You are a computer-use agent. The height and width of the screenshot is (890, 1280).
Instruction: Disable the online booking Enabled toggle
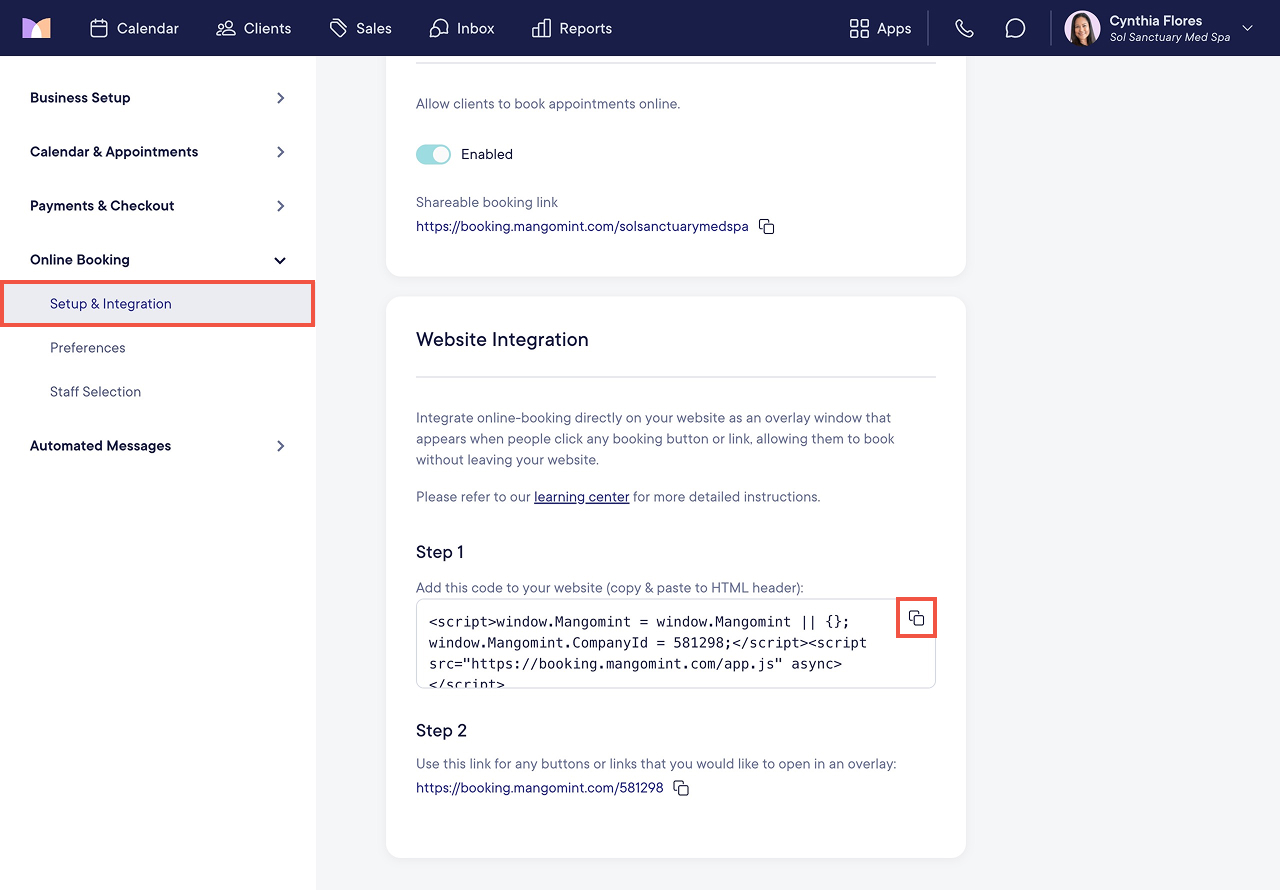434,154
